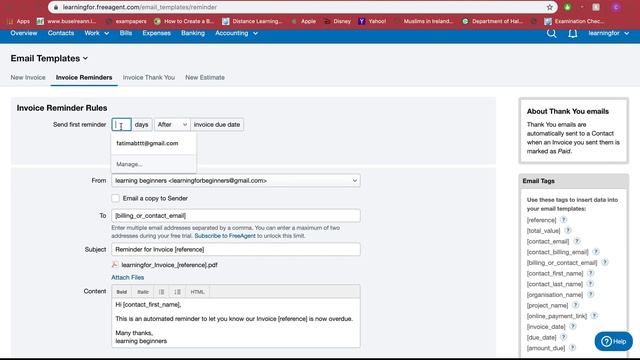Image resolution: width=640 pixels, height=360 pixels.
Task: Select the Invoice Reminders tab
Action: click(84, 77)
